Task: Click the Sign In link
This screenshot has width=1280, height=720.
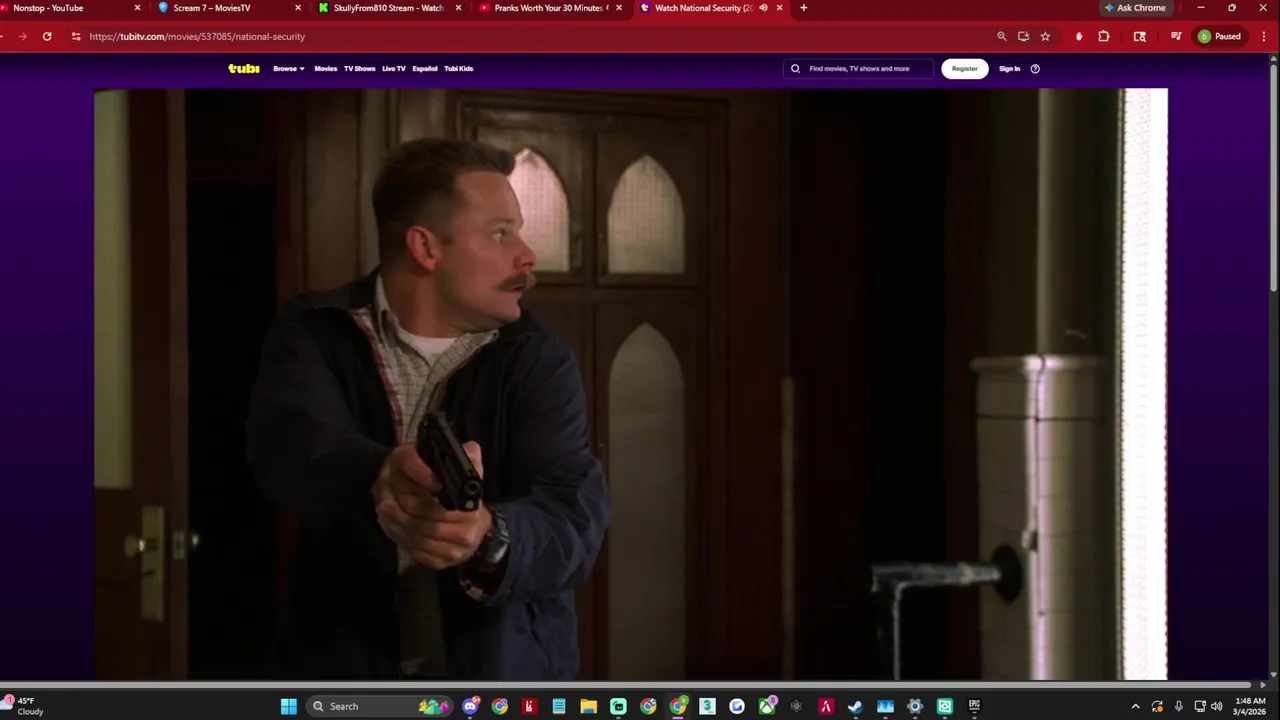Action: 1010,69
